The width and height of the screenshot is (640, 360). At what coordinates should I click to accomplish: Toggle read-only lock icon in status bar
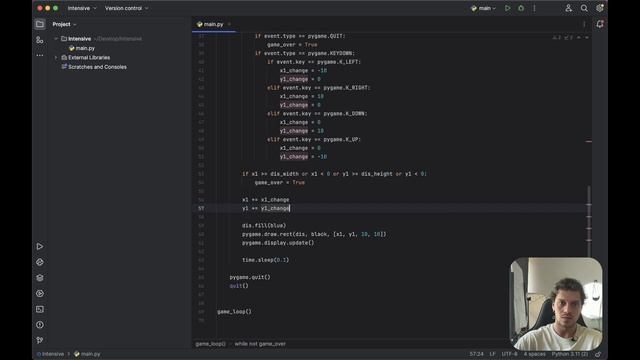point(598,354)
